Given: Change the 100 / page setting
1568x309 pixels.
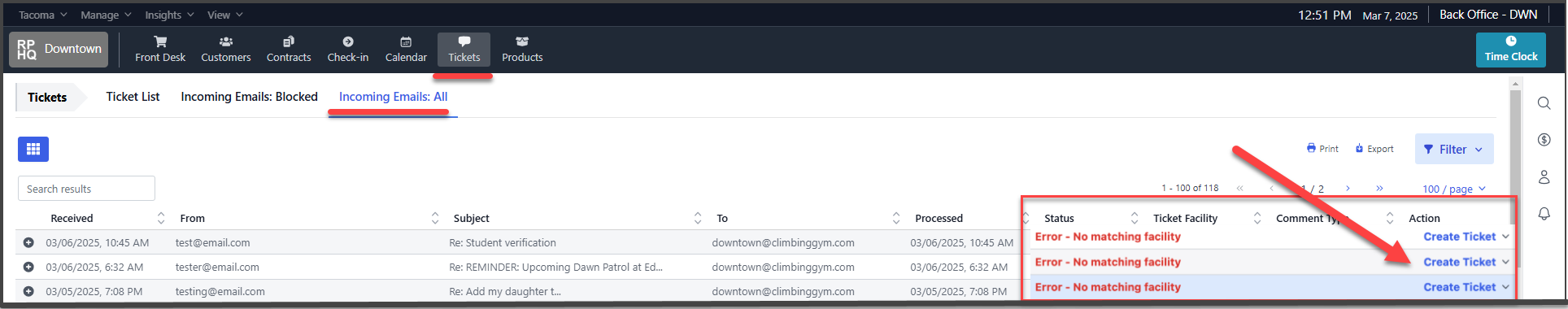Looking at the screenshot, I should point(1454,189).
